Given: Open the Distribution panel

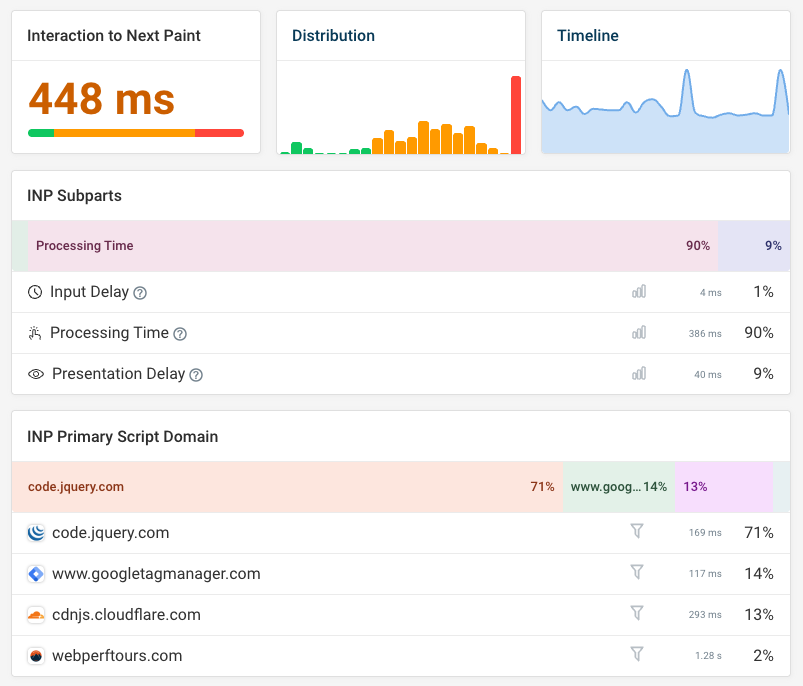Looking at the screenshot, I should 334,35.
